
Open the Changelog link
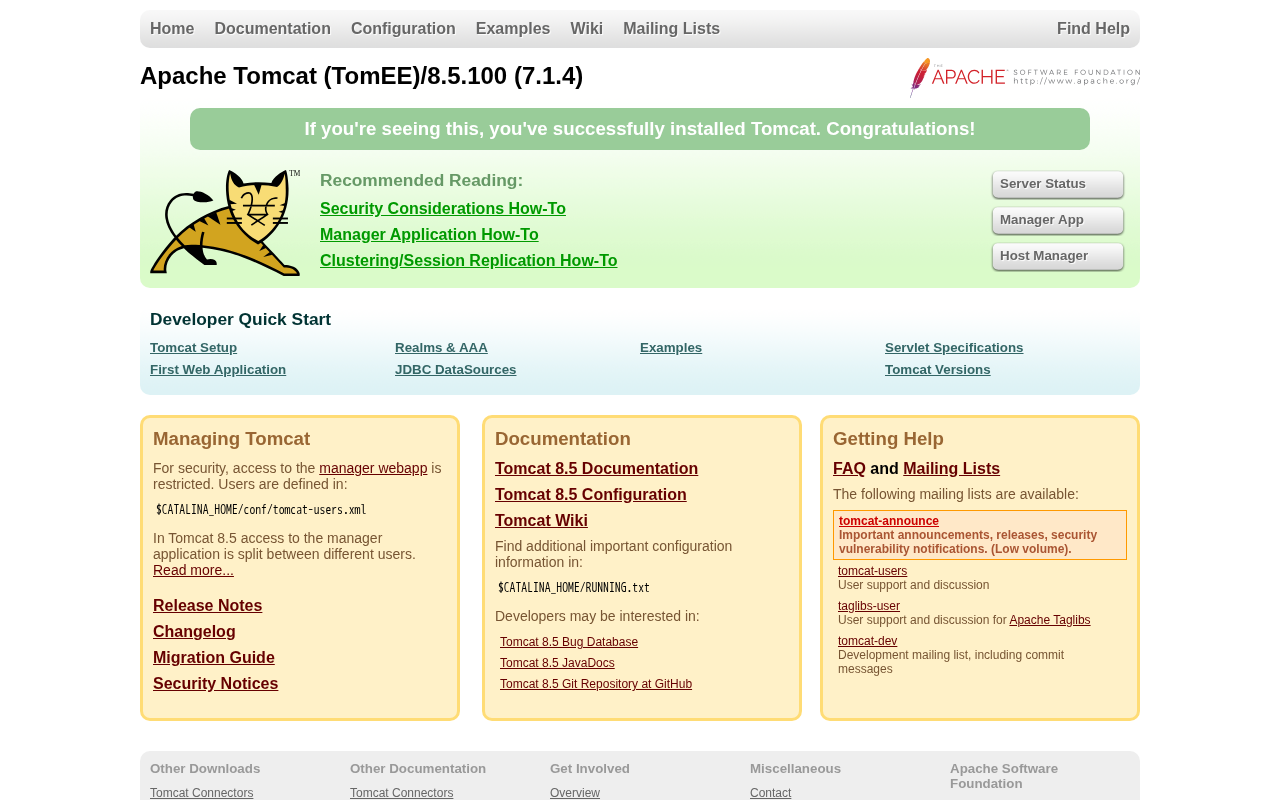click(x=194, y=632)
